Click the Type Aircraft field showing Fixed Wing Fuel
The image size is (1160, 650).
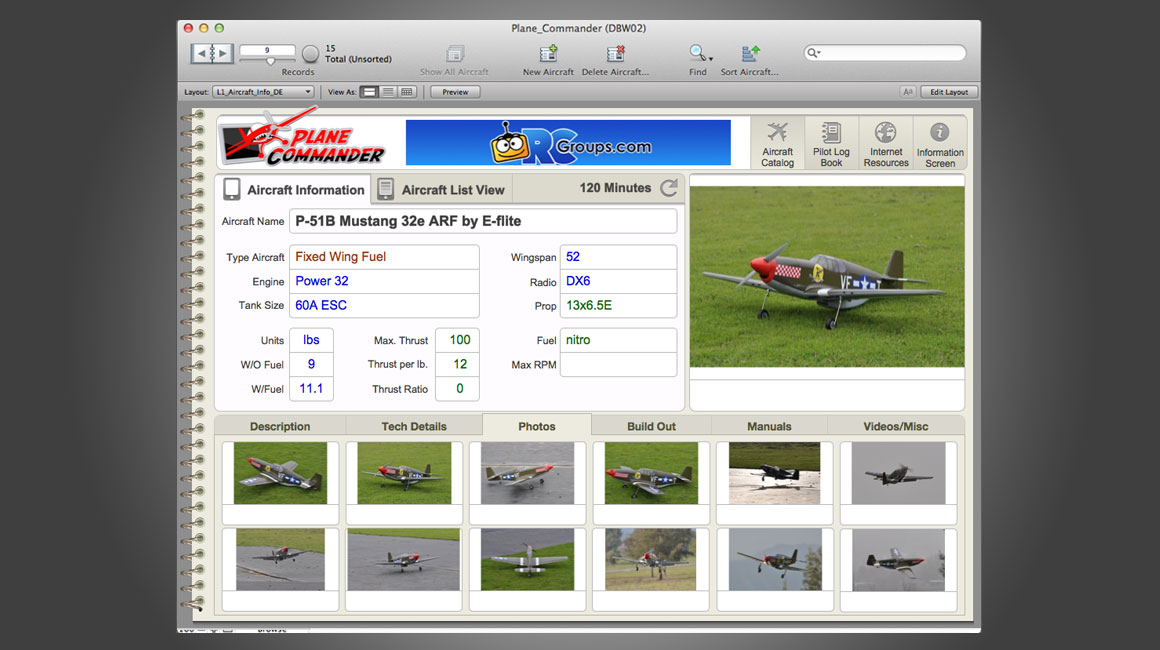pos(384,257)
